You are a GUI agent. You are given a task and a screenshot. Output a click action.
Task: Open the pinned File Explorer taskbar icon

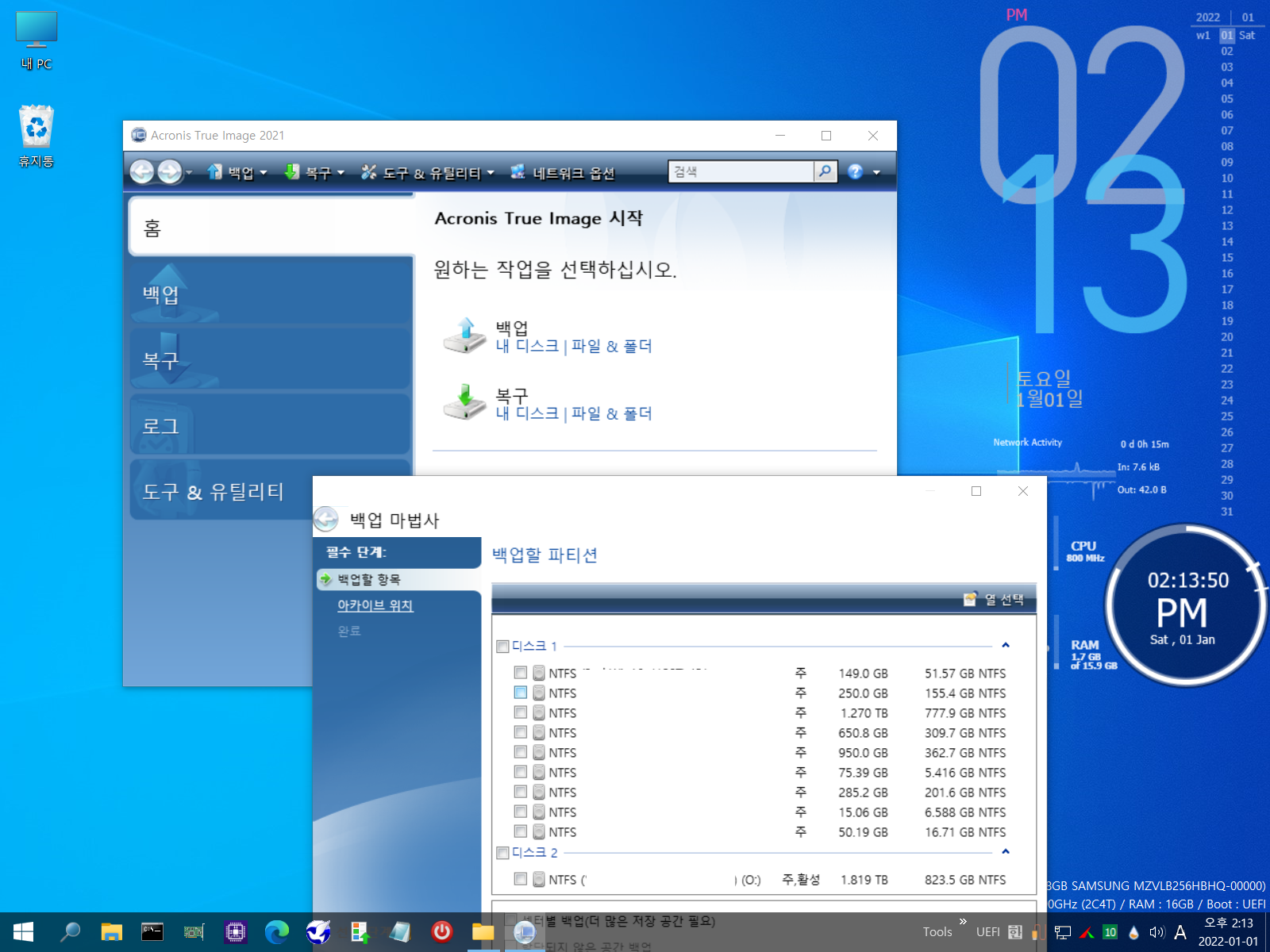(x=112, y=932)
